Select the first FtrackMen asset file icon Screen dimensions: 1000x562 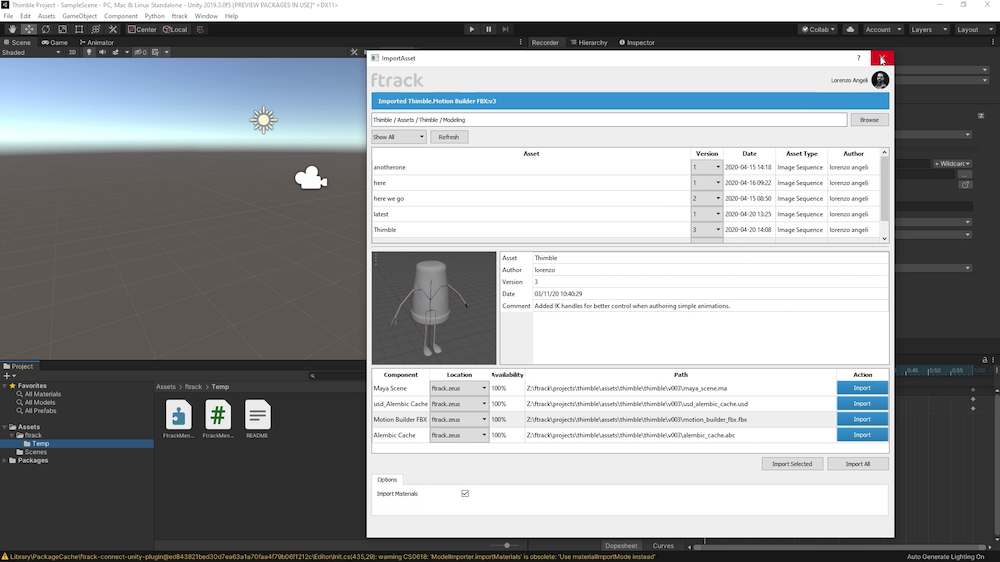tap(179, 415)
